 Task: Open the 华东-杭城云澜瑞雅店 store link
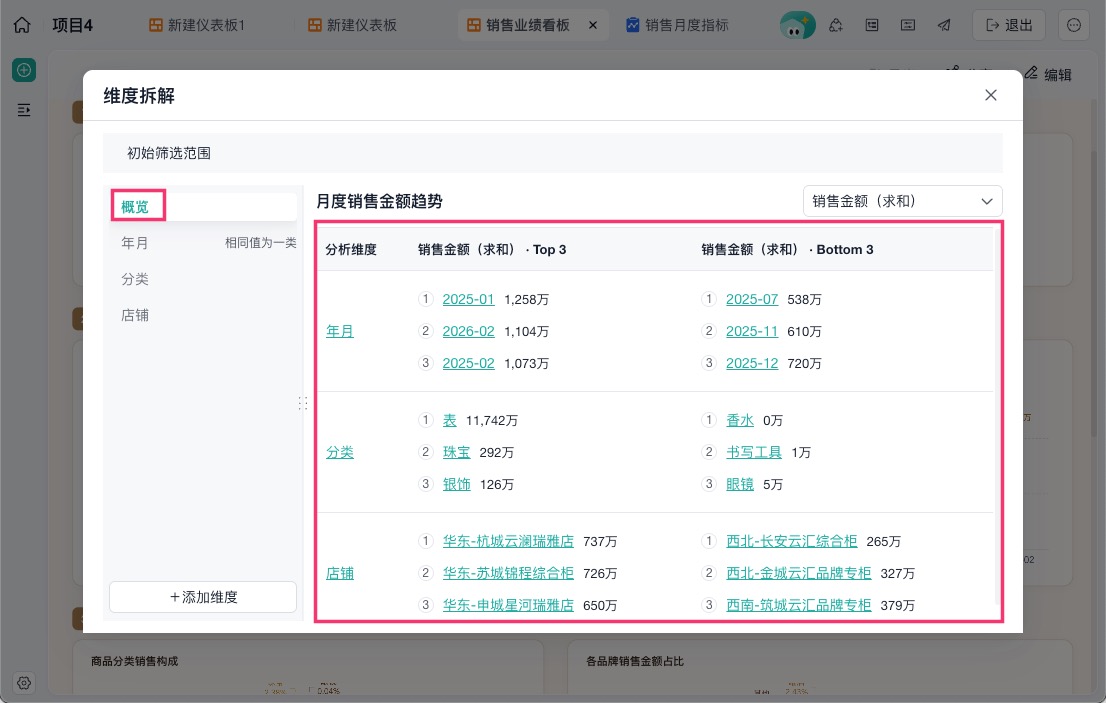pos(508,542)
